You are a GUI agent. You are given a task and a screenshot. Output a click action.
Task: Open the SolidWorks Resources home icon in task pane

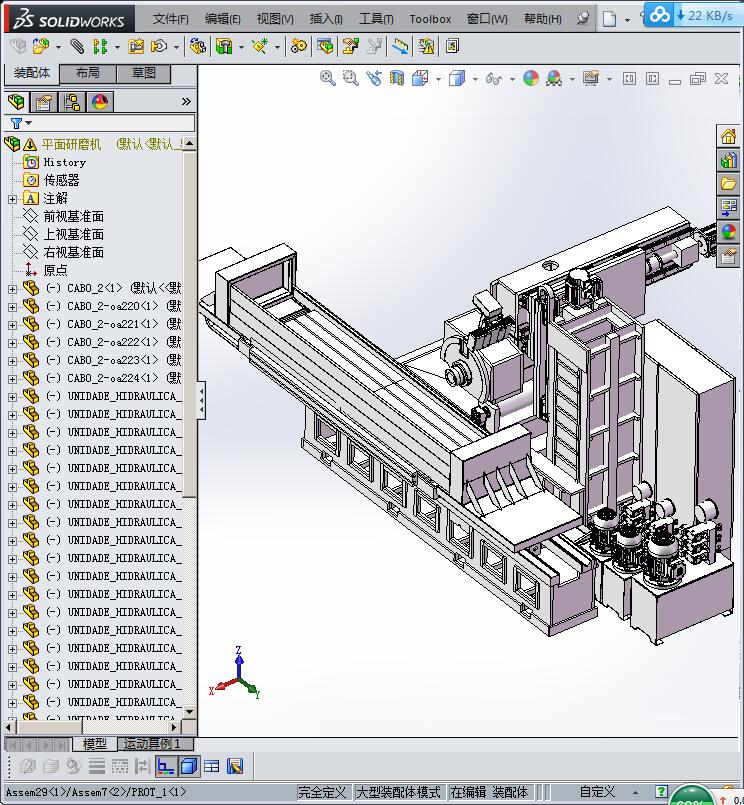728,137
